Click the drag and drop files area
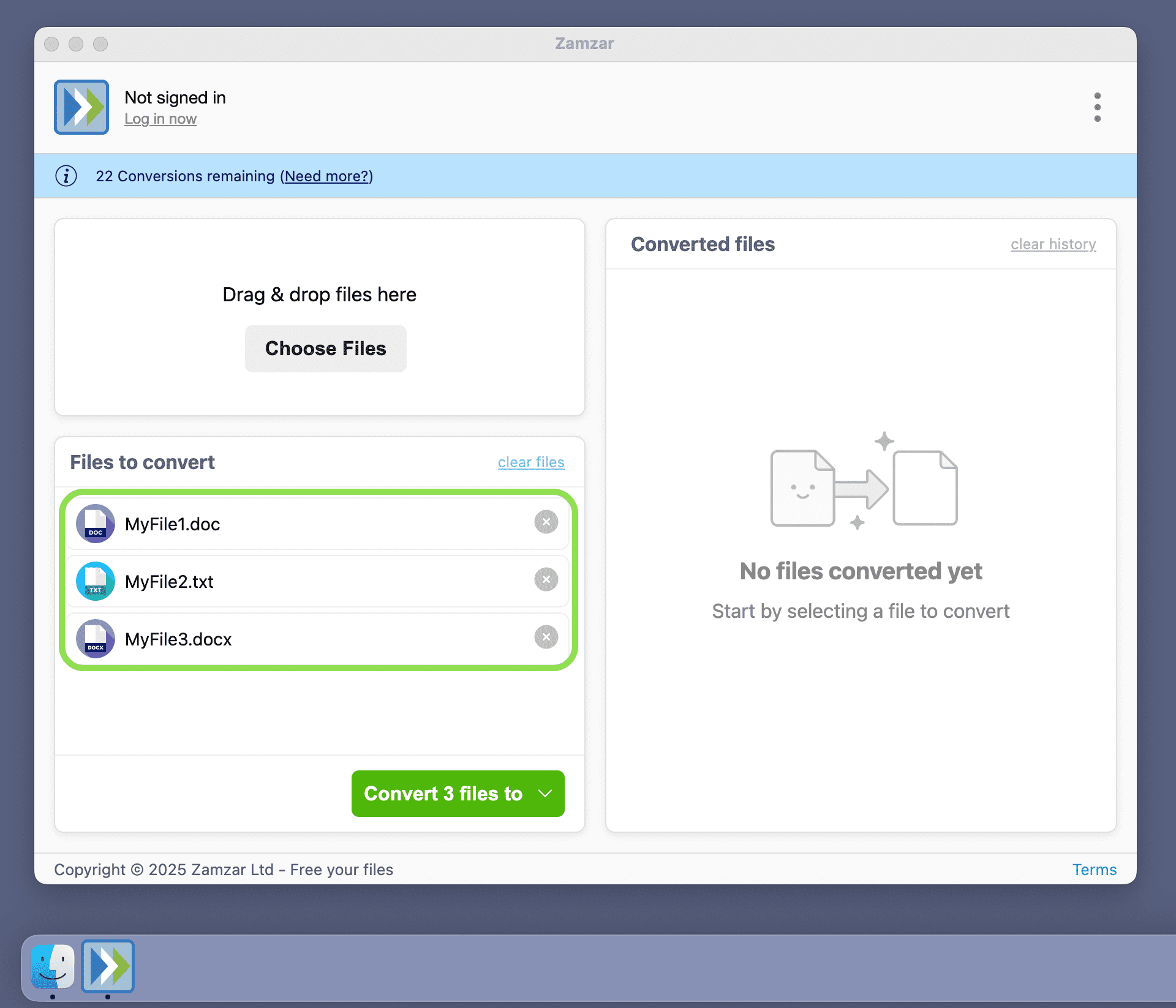This screenshot has height=1008, width=1176. click(x=319, y=294)
